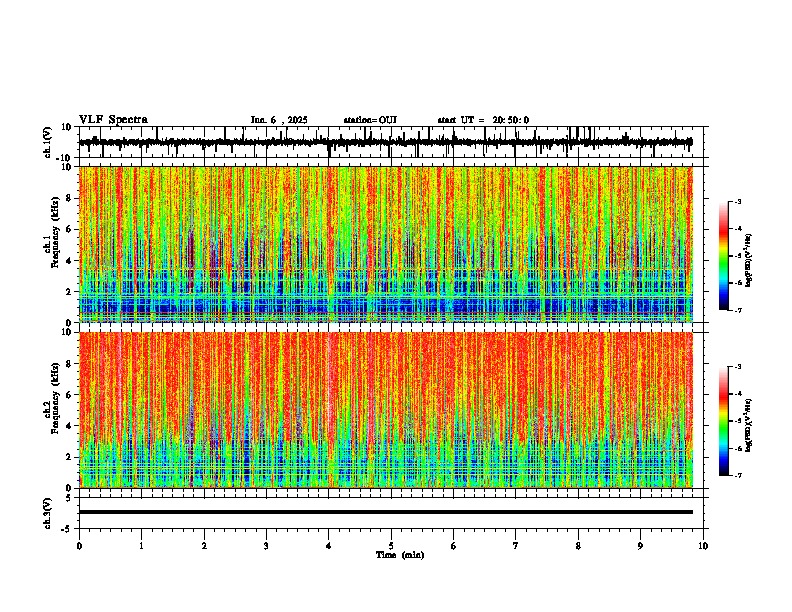Image resolution: width=792 pixels, height=612 pixels.
Task: Click the "3" tick label on the time axis
Action: [266, 546]
